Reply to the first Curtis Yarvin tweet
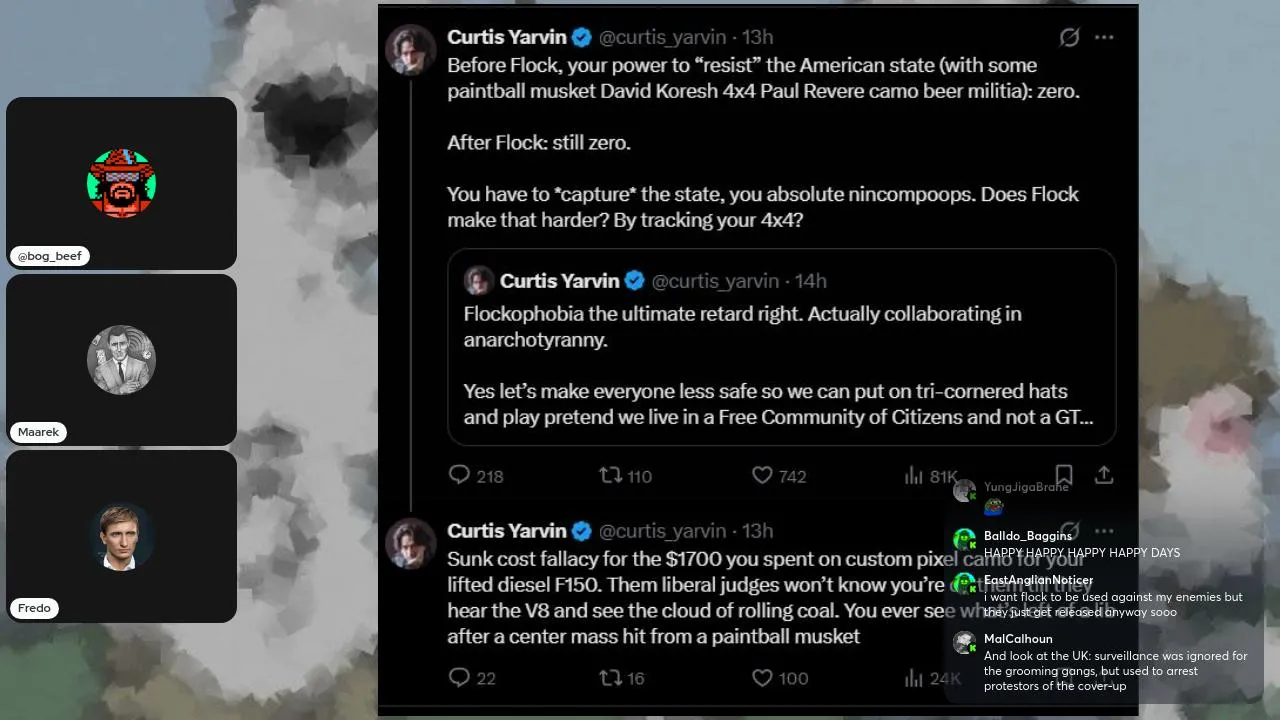The image size is (1280, 720). click(475, 476)
